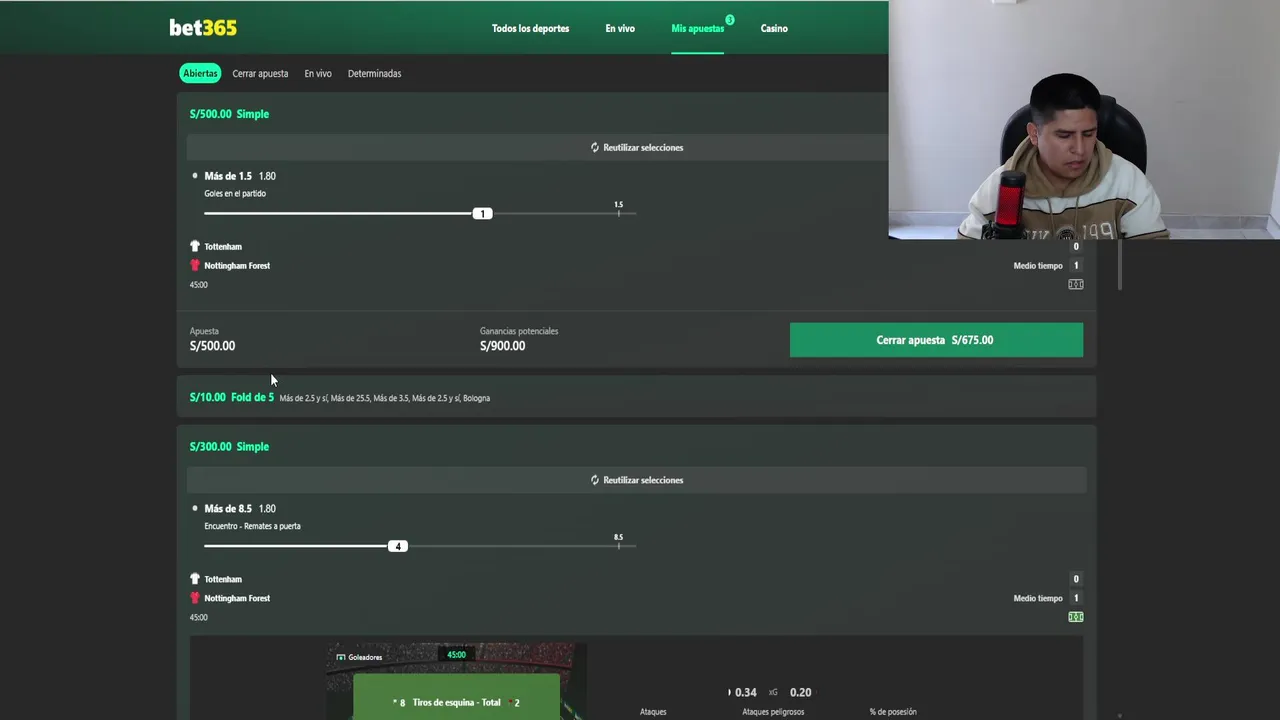The height and width of the screenshot is (720, 1280).
Task: Switch to Determinadas tab
Action: [x=374, y=73]
